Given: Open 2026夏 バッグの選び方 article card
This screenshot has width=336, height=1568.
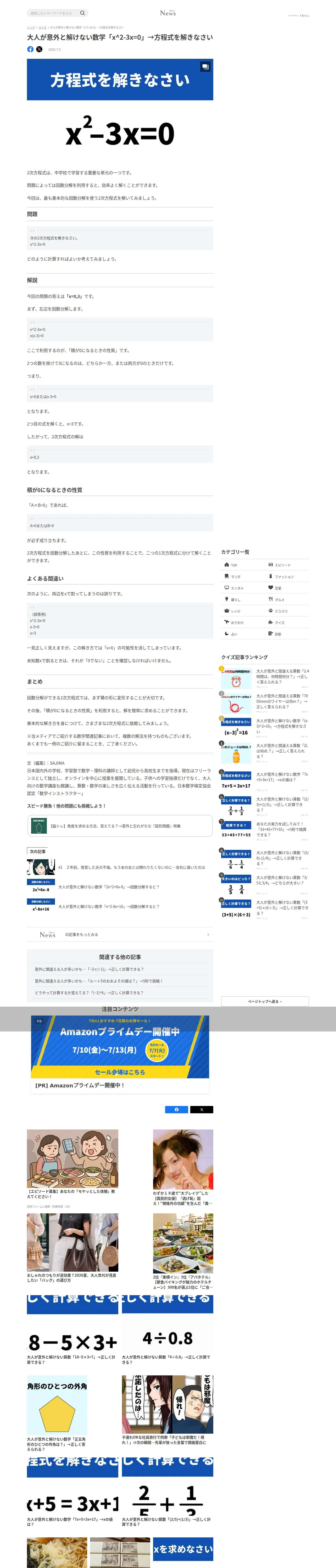Looking at the screenshot, I should (x=72, y=1248).
